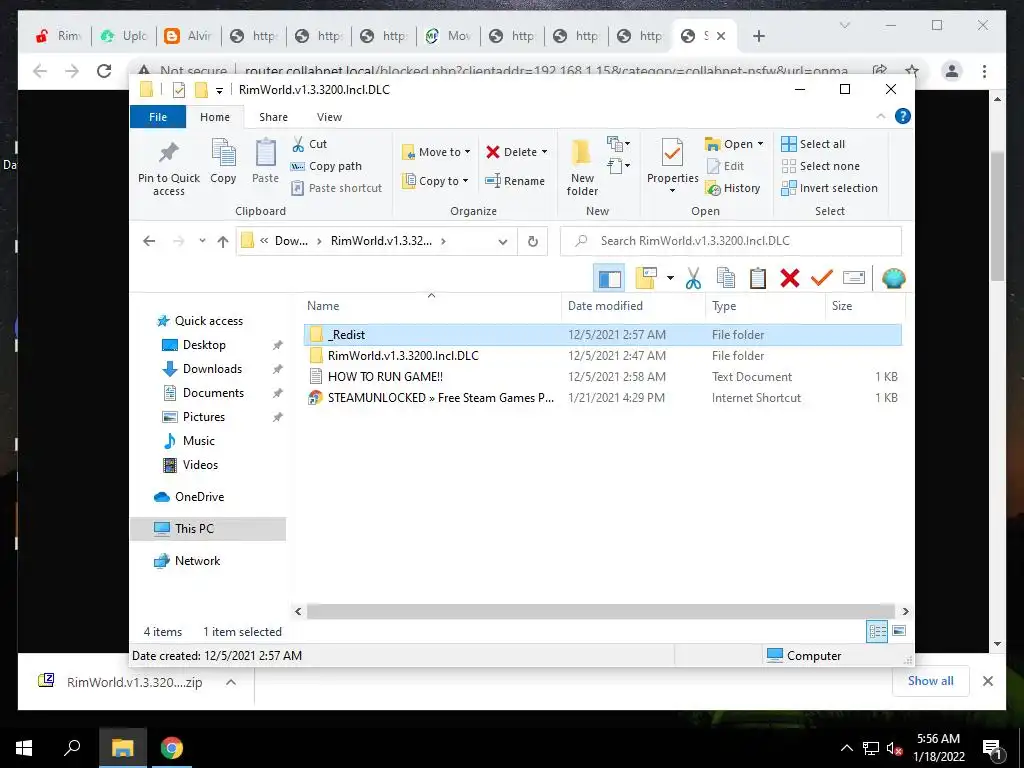
Task: Go back in Explorer navigation
Action: point(149,241)
